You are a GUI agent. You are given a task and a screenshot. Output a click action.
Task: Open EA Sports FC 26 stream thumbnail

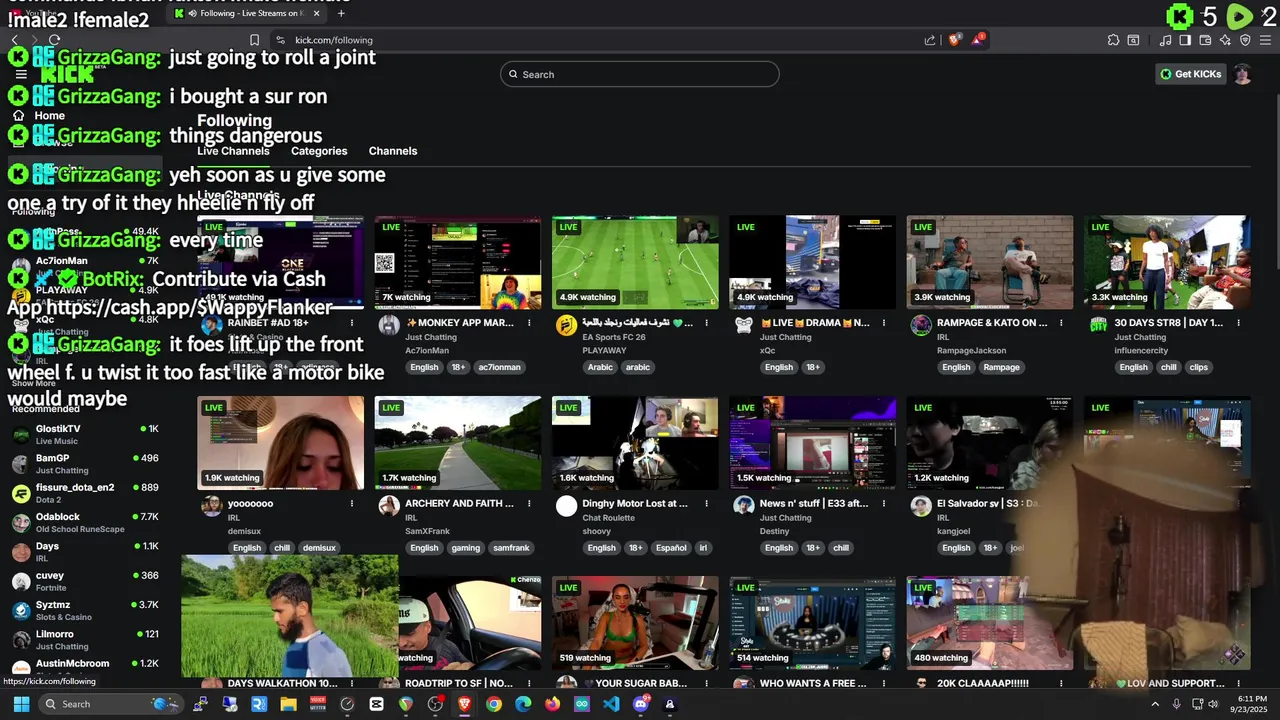click(635, 262)
